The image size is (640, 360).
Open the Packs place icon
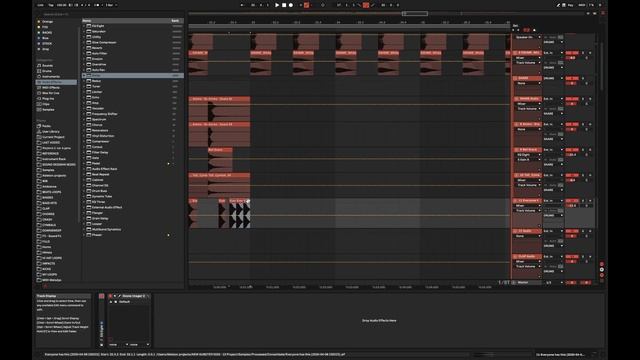click(39, 126)
